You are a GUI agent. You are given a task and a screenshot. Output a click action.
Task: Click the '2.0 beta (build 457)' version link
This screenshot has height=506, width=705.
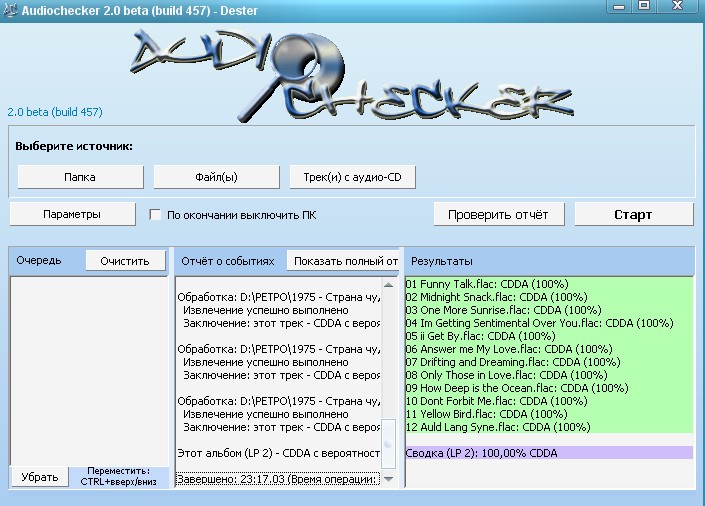tap(55, 112)
